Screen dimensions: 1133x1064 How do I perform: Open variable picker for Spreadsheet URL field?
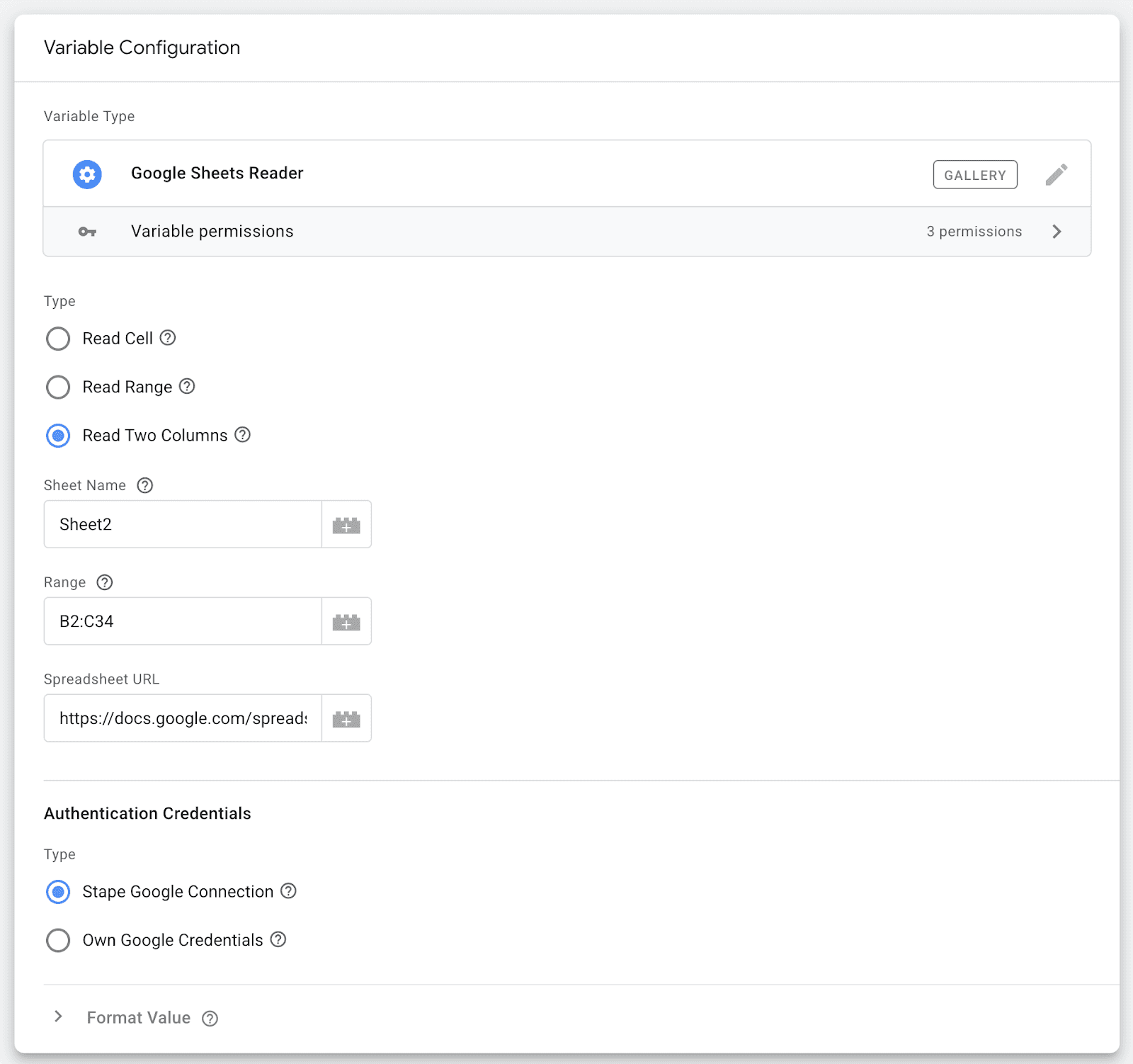(346, 719)
